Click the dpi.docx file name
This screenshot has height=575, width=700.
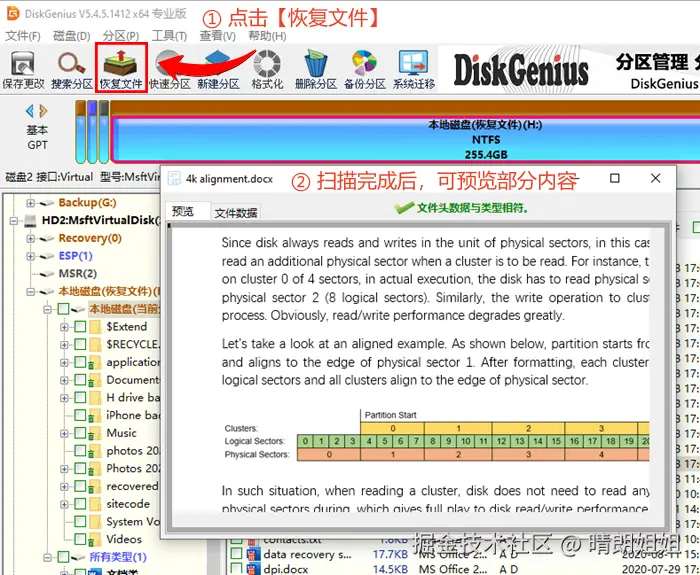click(285, 569)
